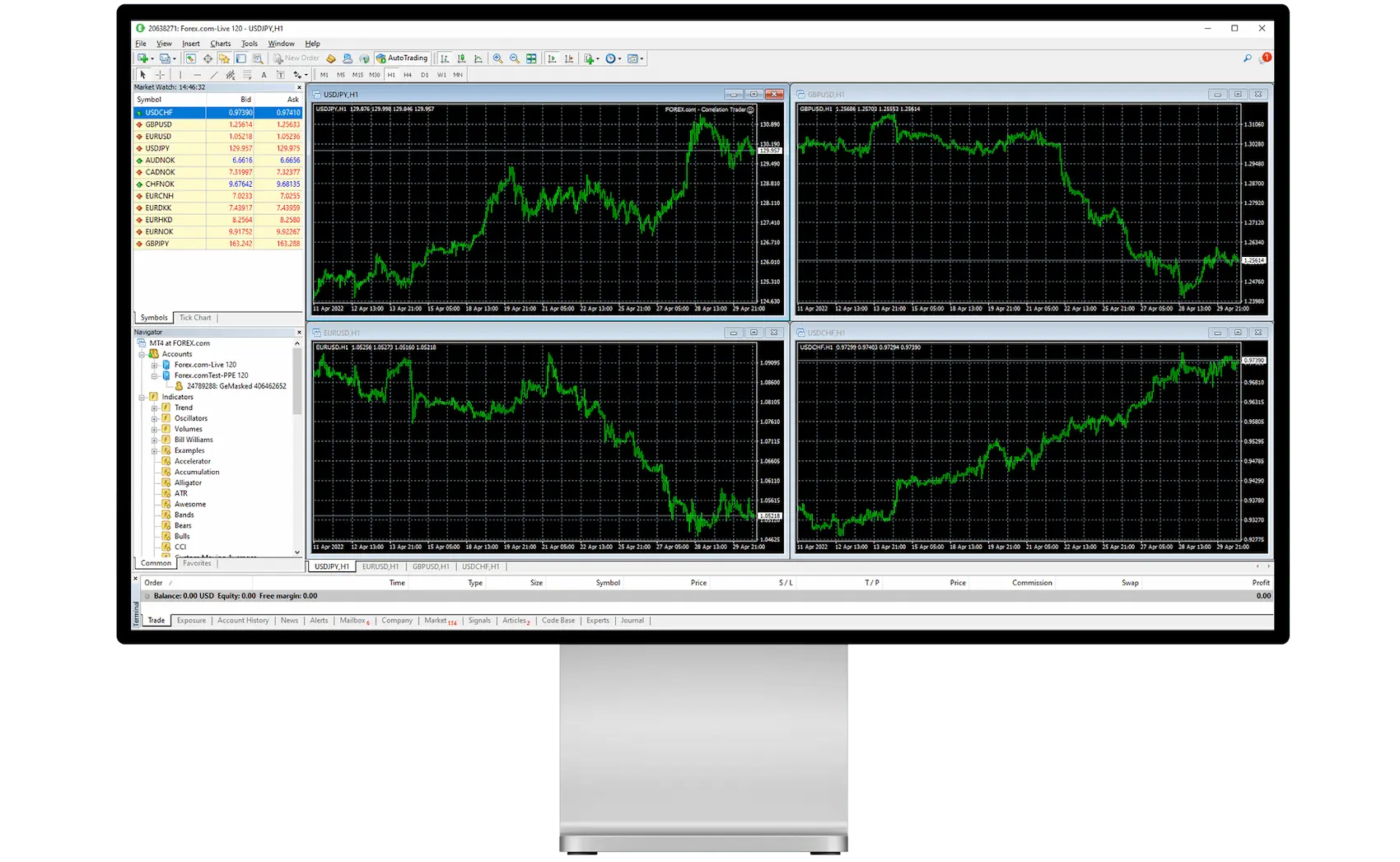Set the timeframe to H4
Viewport: 1400px width, 862px height.
click(408, 75)
